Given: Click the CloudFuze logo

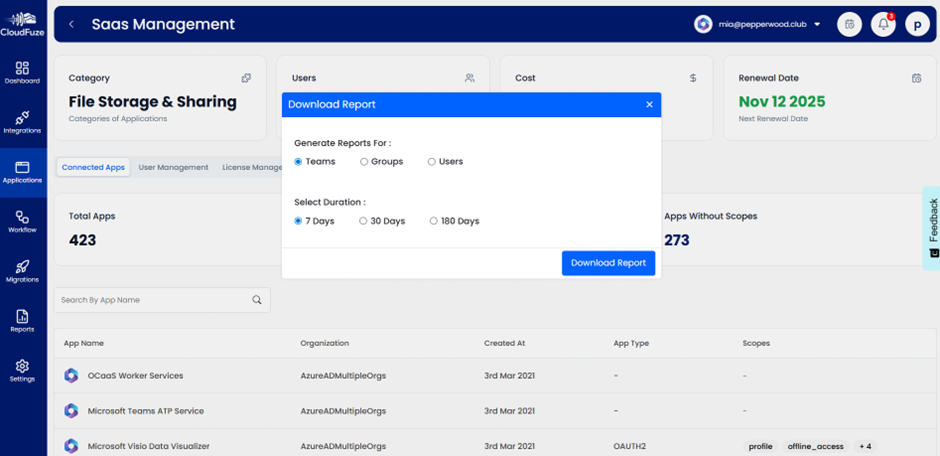Looking at the screenshot, I should [x=23, y=24].
